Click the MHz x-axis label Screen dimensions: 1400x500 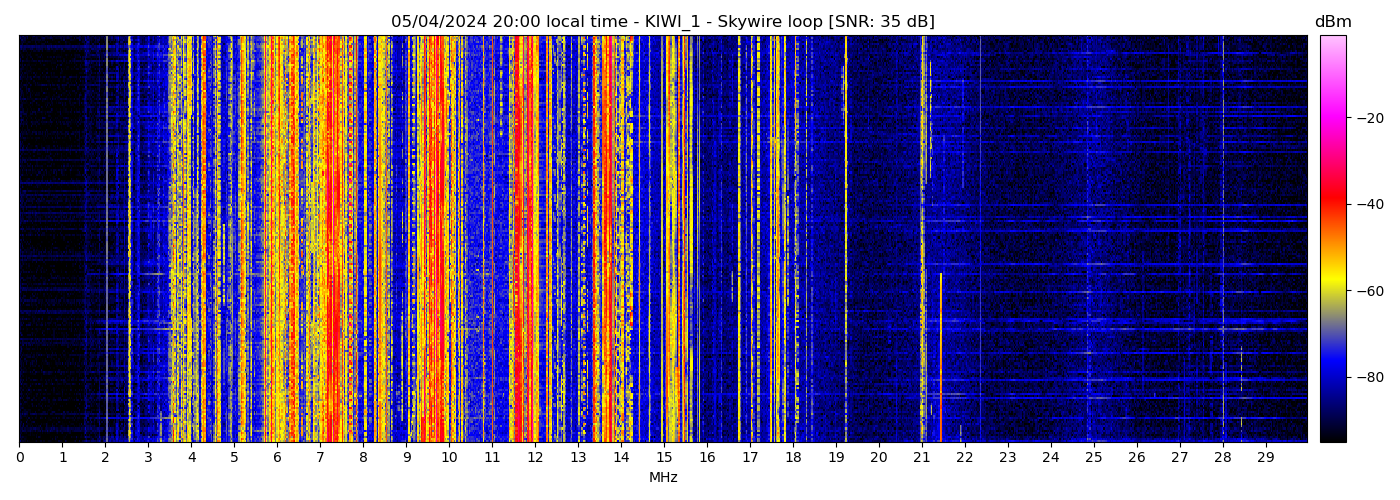663,478
